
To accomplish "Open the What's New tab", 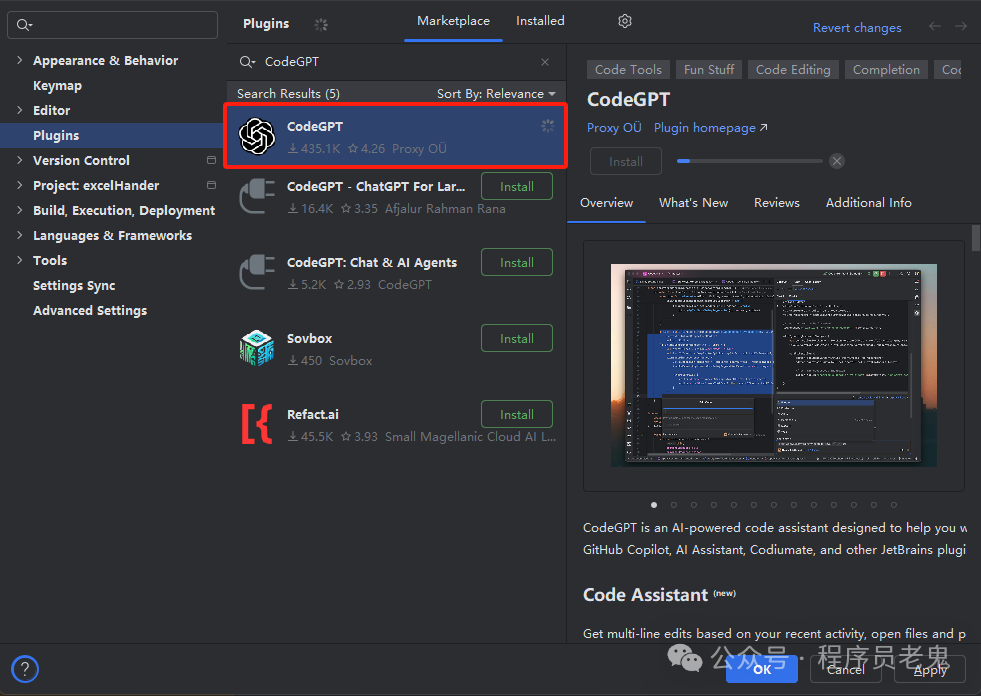I will [x=693, y=203].
